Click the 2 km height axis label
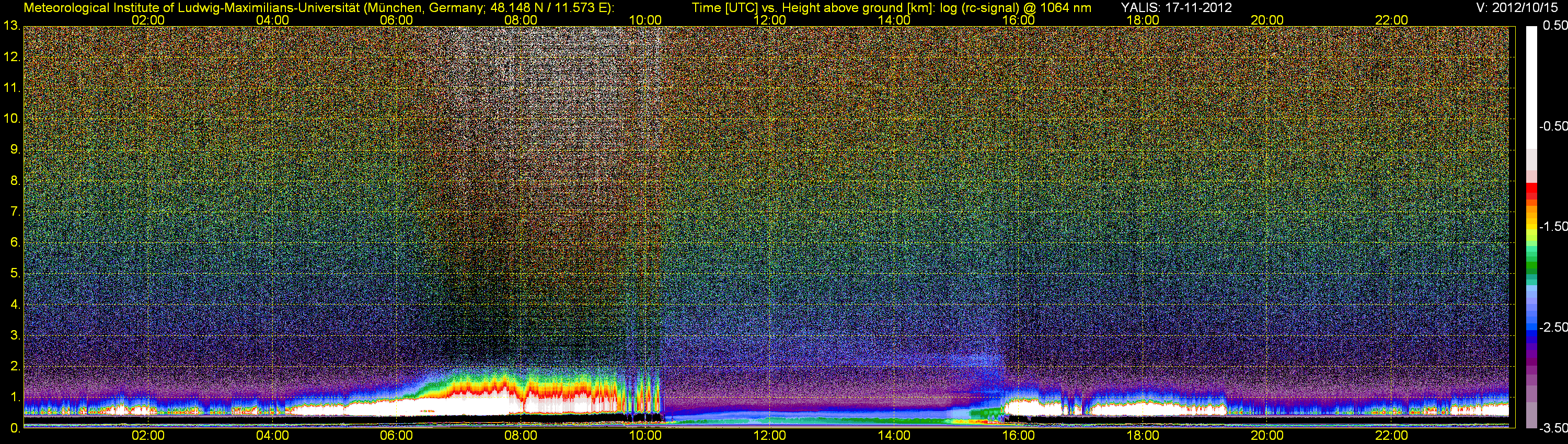The image size is (1568, 444). 15,366
